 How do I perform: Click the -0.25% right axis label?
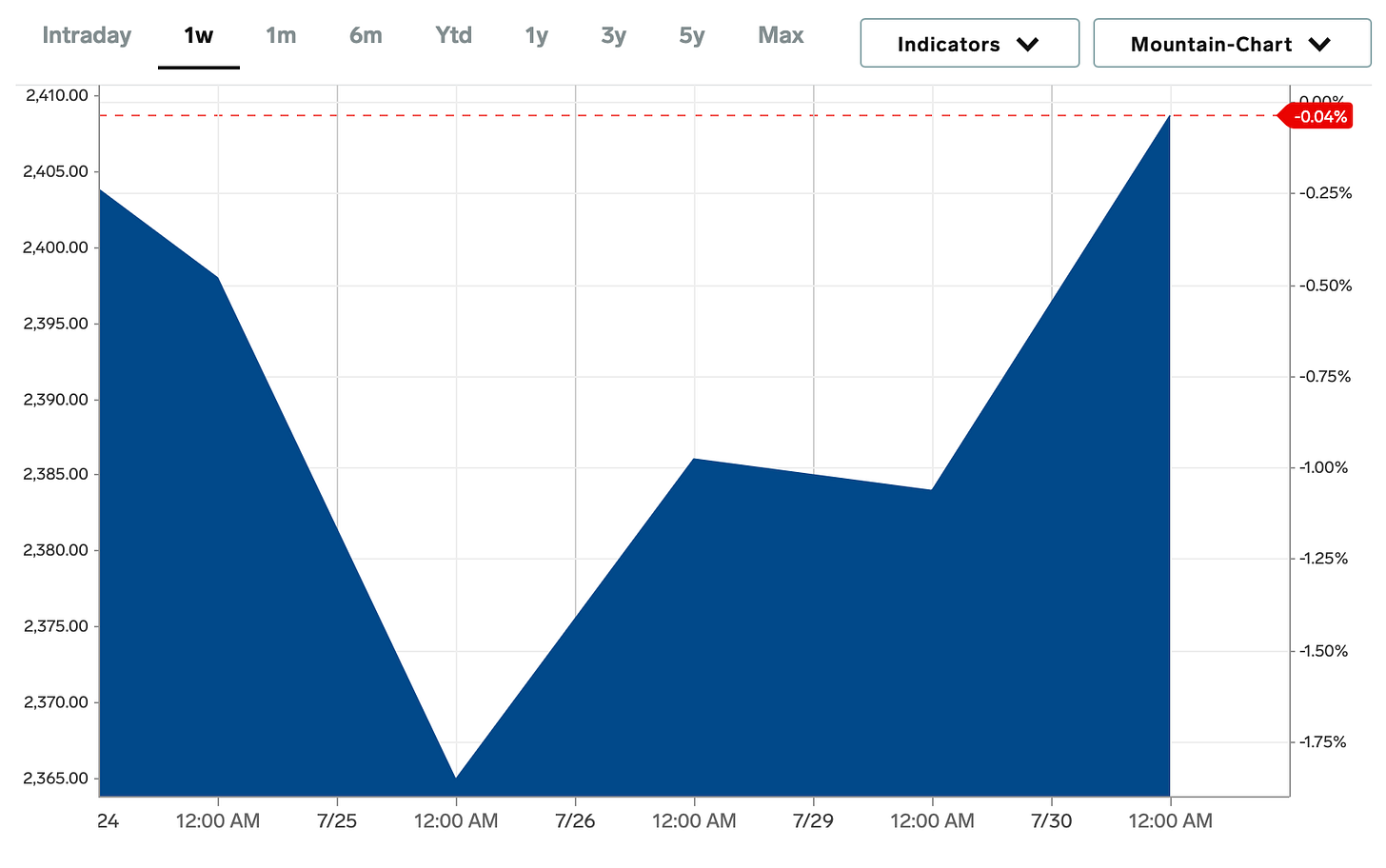coord(1325,193)
